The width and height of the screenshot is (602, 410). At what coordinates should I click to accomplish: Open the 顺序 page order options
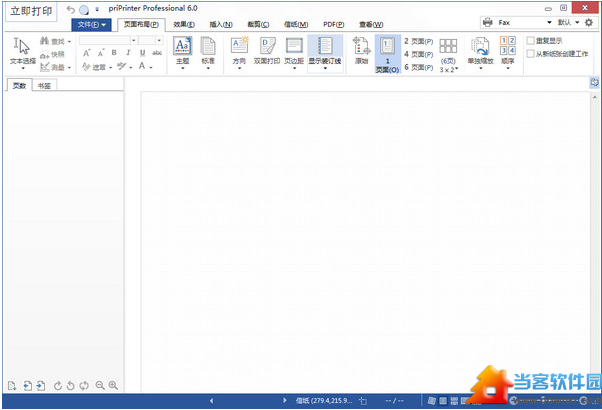(x=508, y=53)
